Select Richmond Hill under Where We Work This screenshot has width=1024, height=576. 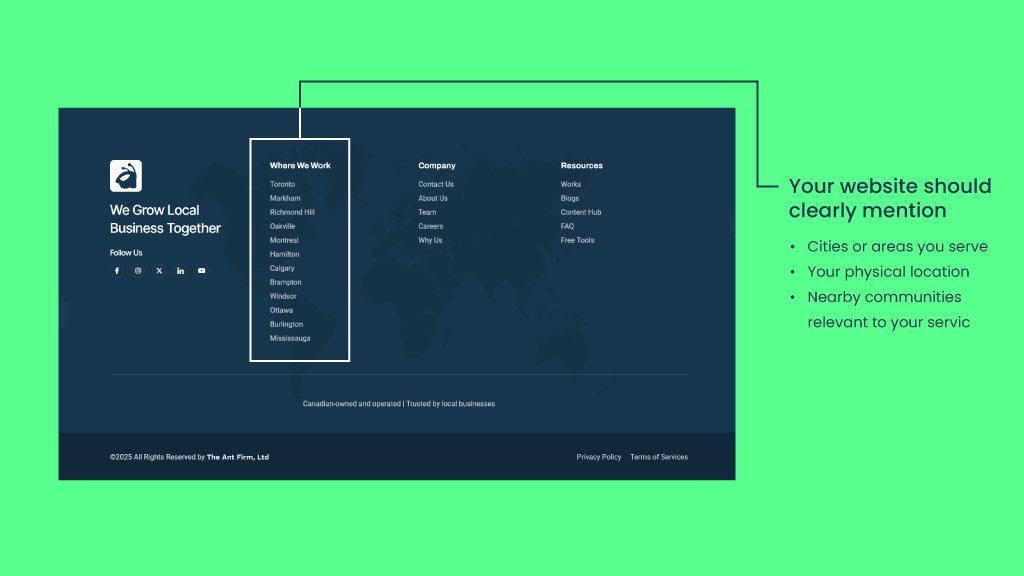292,212
